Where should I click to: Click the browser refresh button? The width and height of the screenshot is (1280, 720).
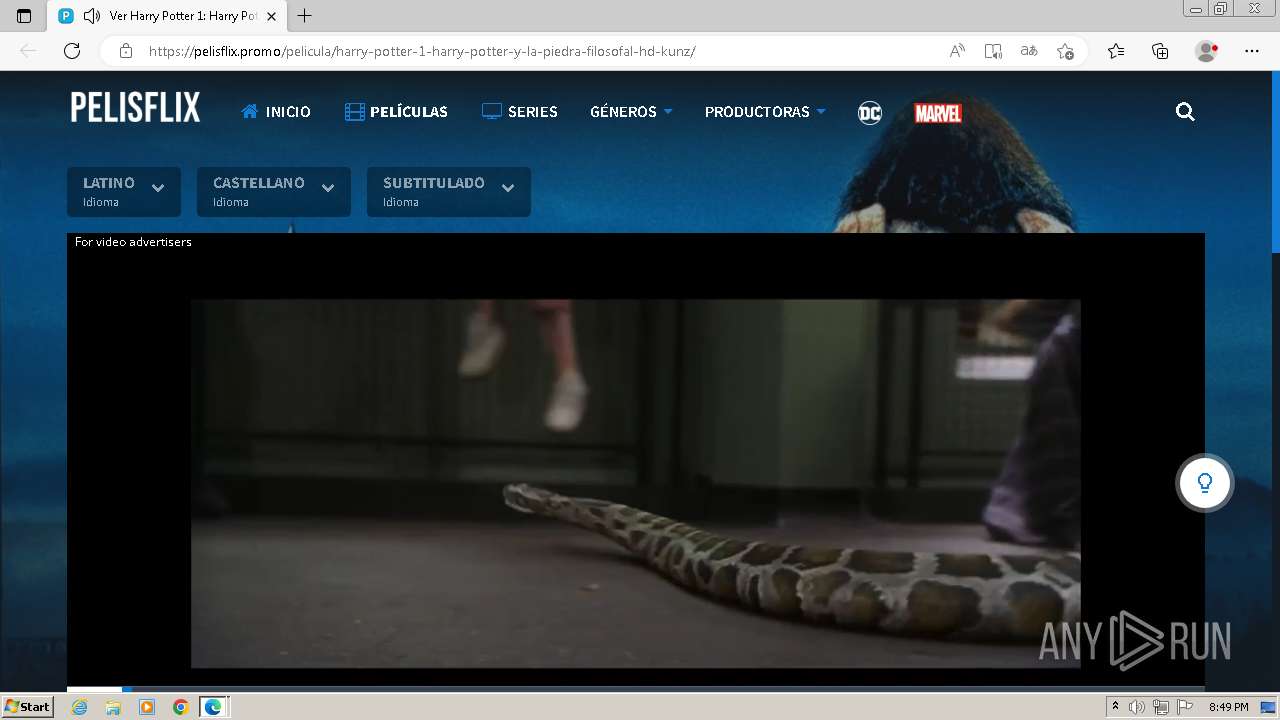click(72, 51)
